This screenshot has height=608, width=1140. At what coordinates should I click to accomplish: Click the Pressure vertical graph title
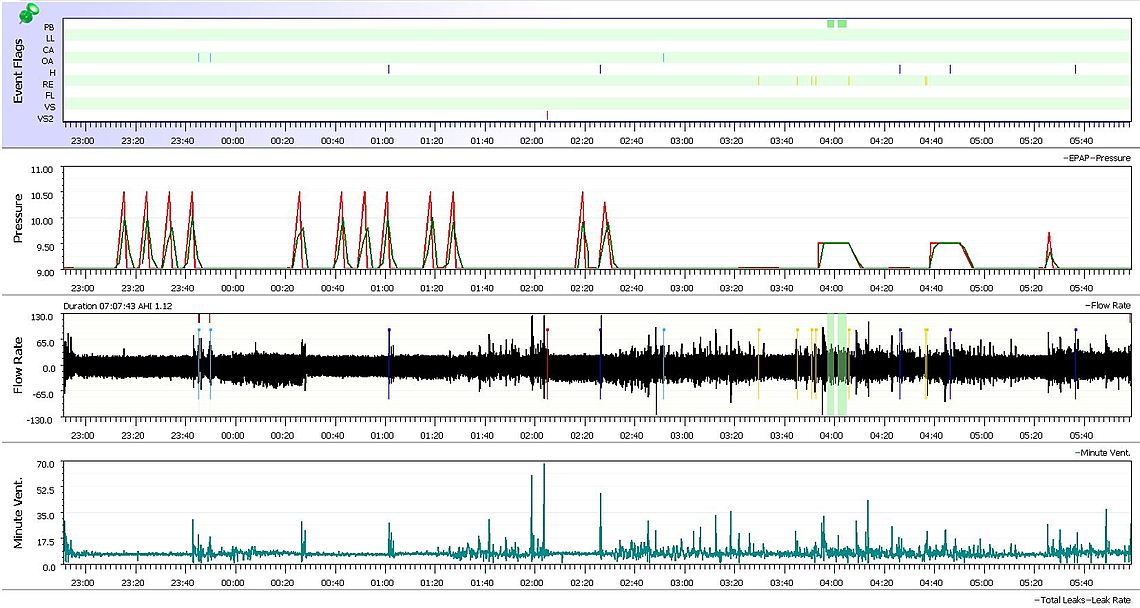click(x=20, y=220)
